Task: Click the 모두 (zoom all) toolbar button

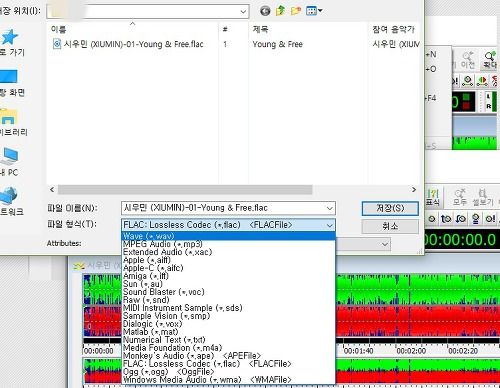Action: tap(460, 197)
